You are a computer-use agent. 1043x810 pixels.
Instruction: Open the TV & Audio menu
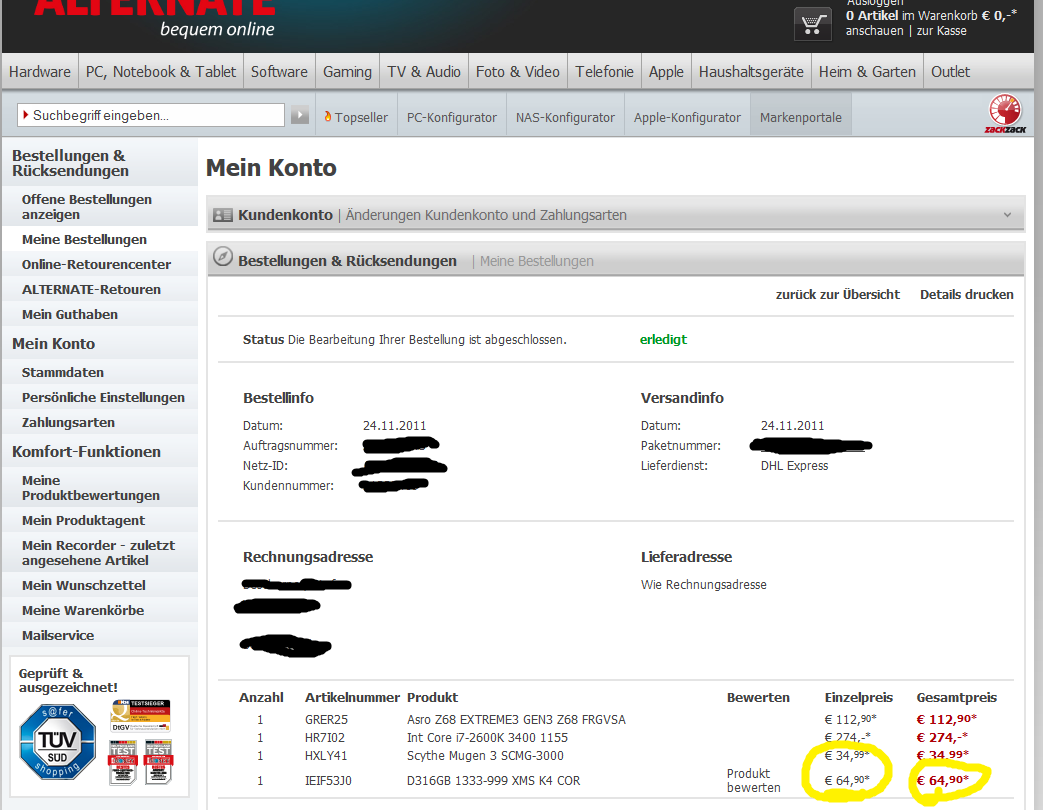[424, 72]
